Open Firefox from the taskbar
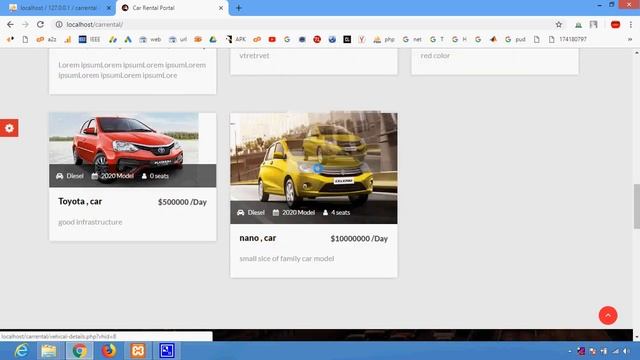Screen dimensions: 640x360 109,351
